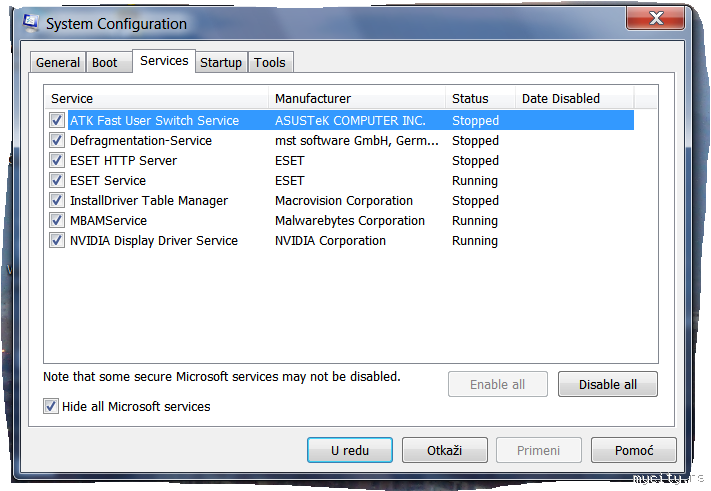Click the System Configuration title bar icon

pos(31,23)
